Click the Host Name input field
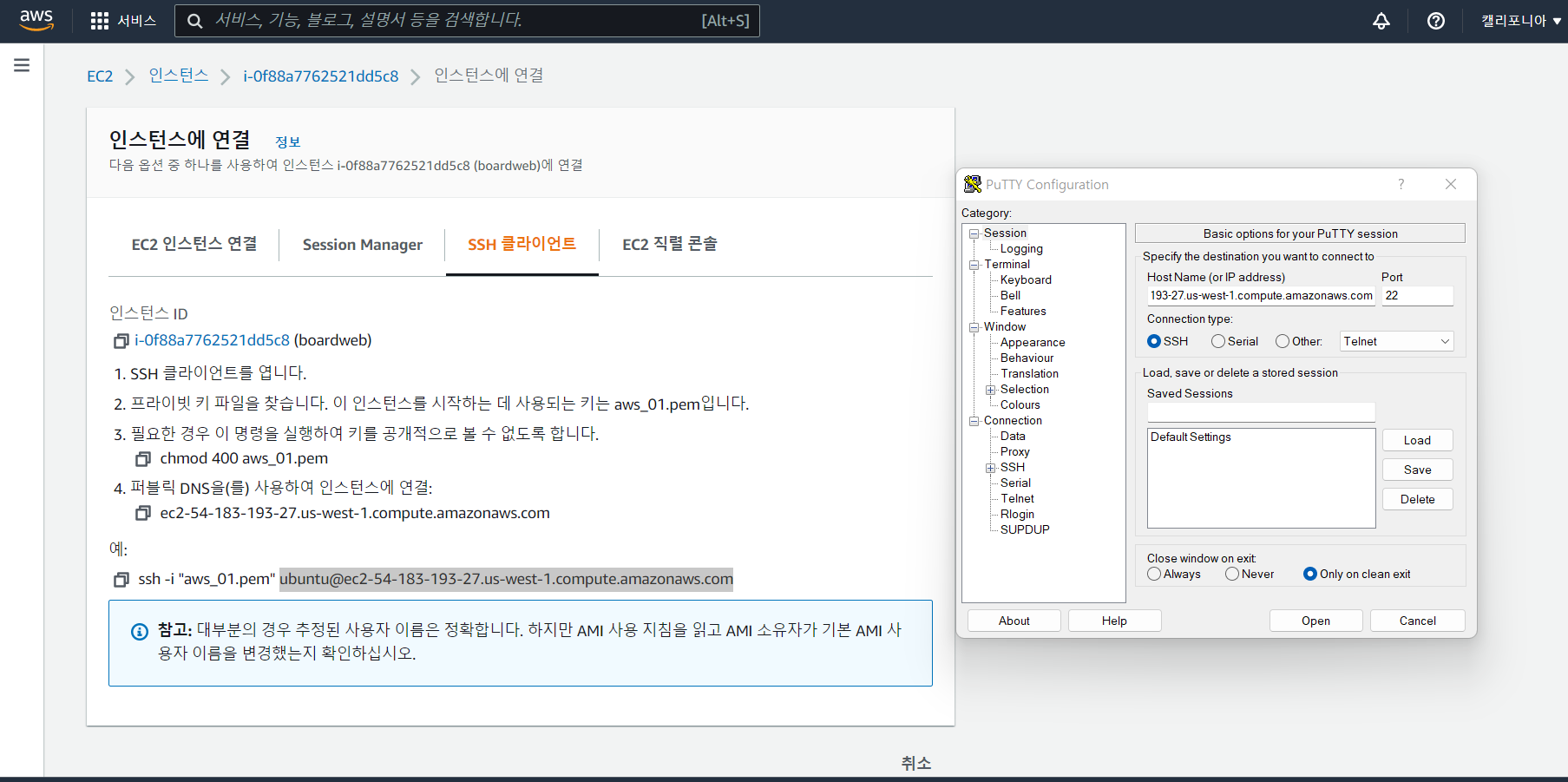1568x782 pixels. coord(1261,296)
